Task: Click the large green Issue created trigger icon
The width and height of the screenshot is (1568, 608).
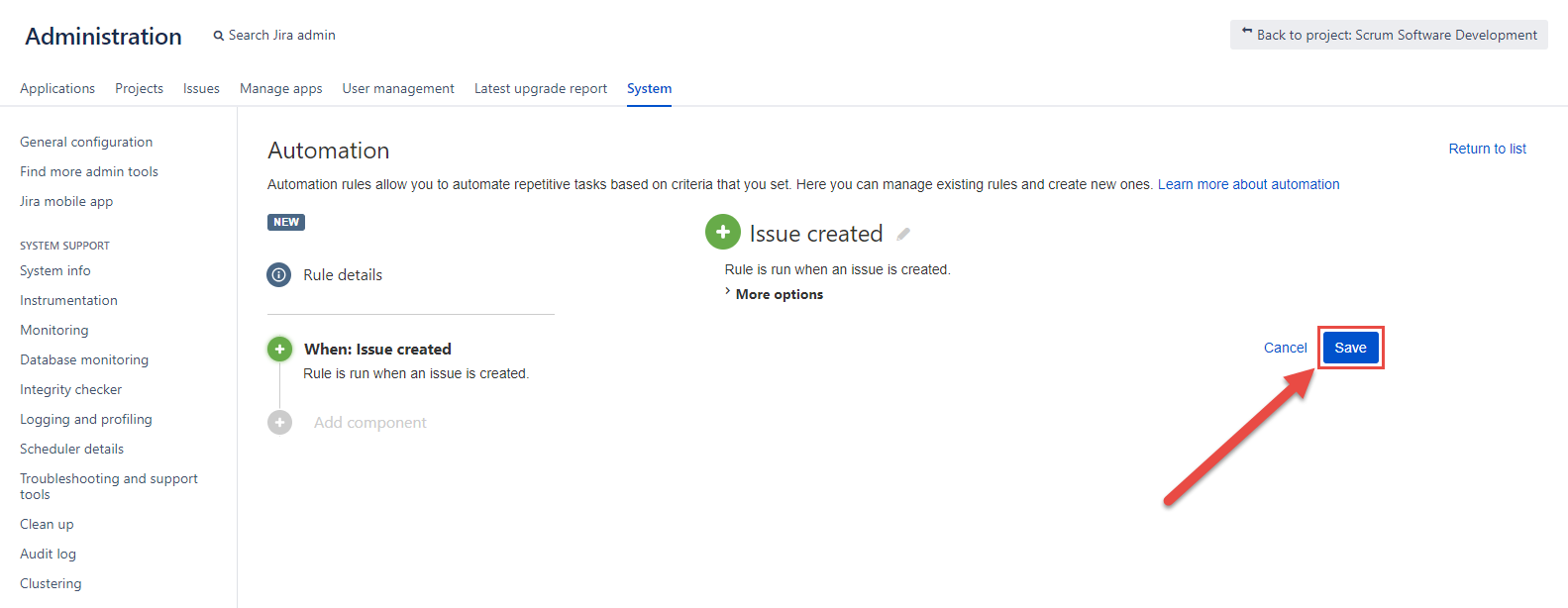Action: coord(722,232)
